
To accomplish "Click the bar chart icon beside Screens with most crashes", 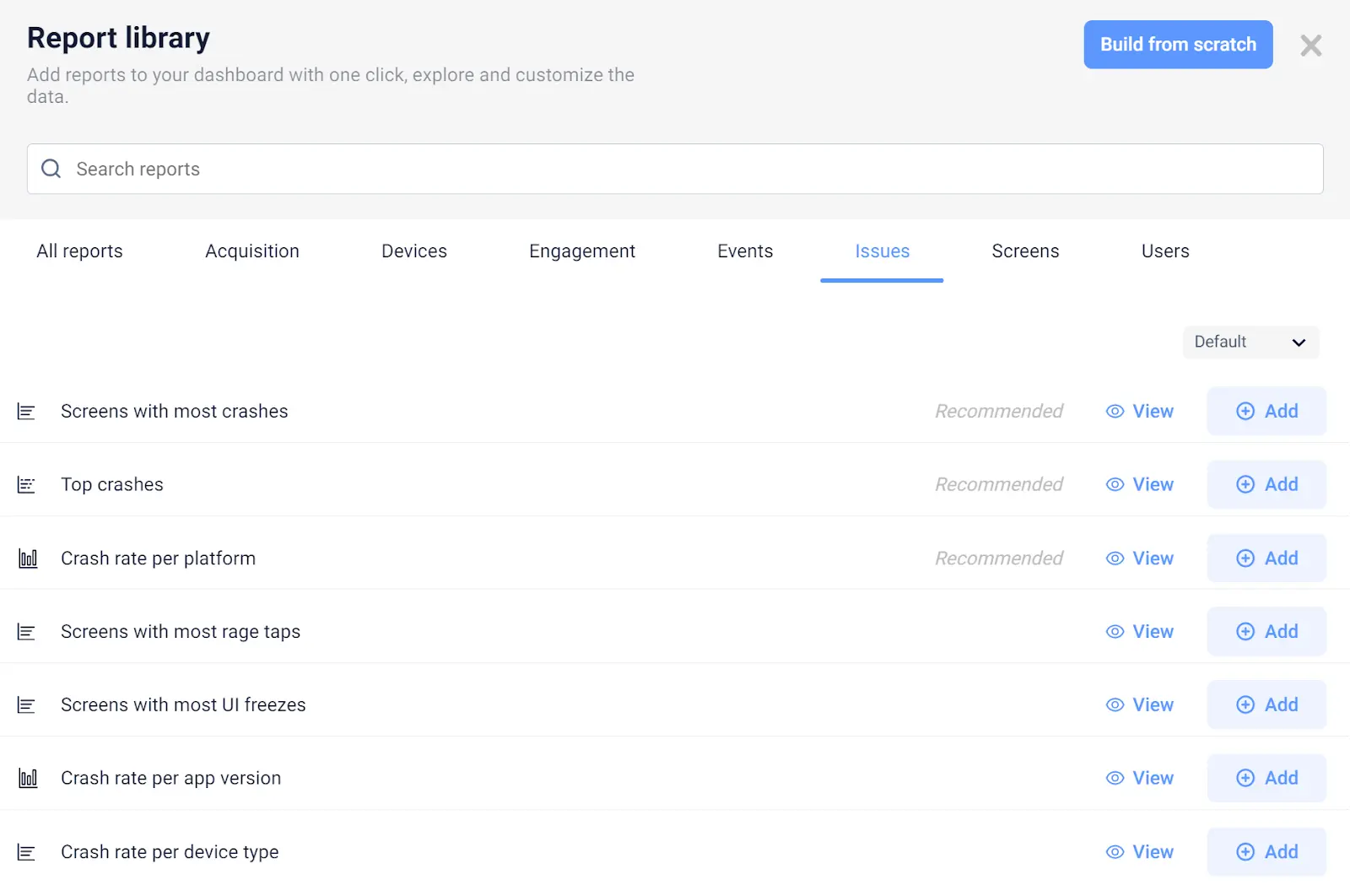I will tap(26, 412).
